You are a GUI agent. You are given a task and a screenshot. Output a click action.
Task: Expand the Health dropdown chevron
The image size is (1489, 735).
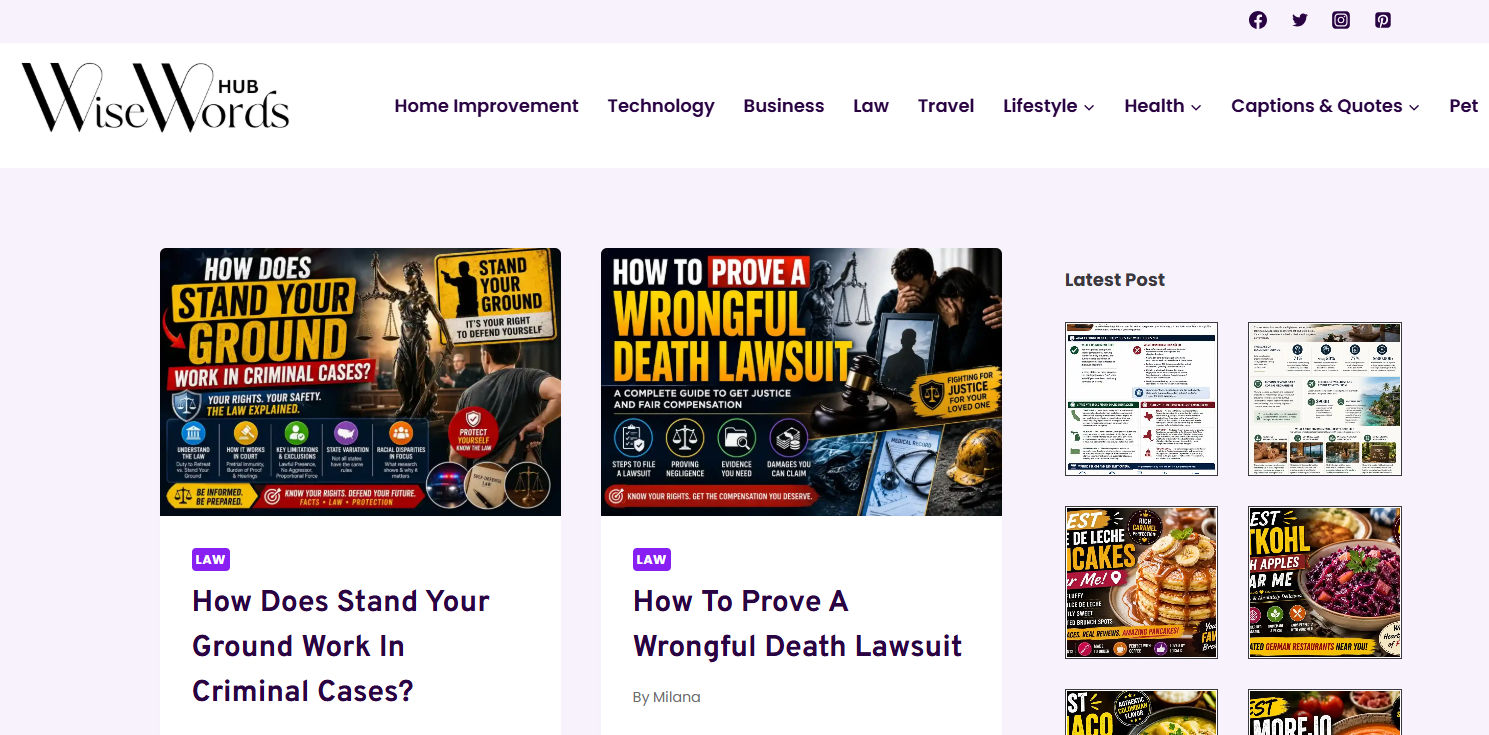(1196, 107)
